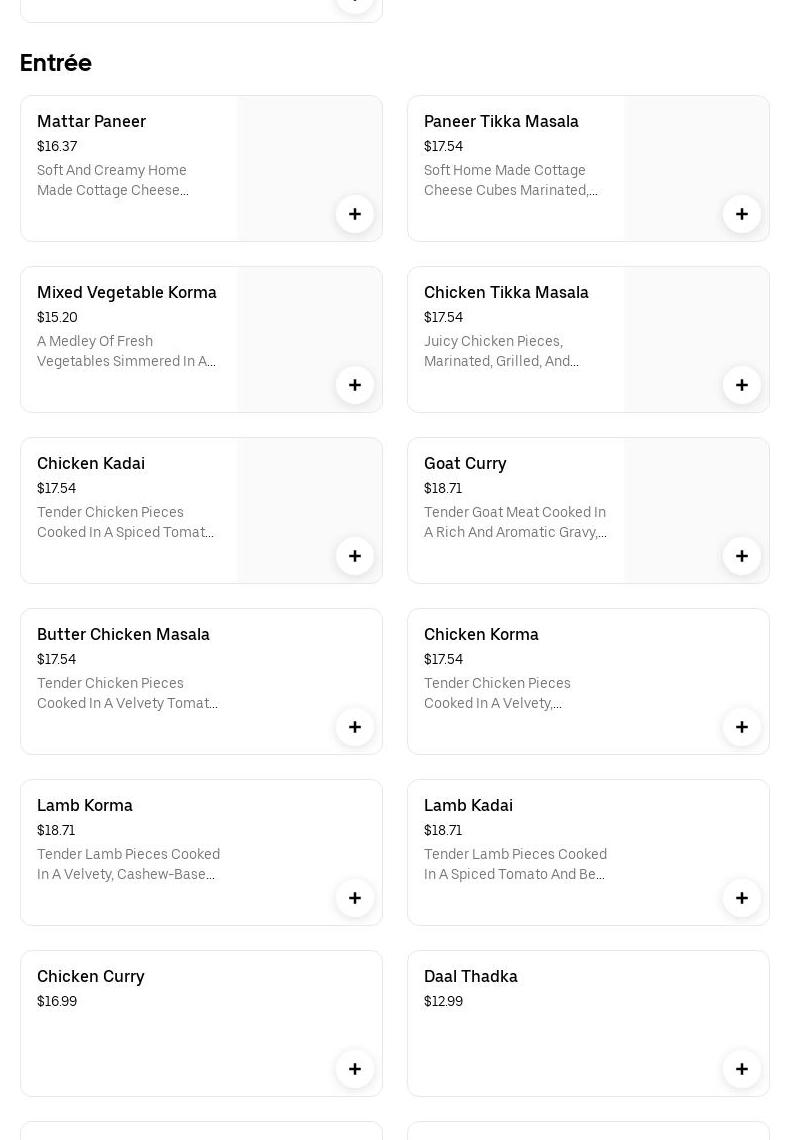This screenshot has height=1140, width=804.
Task: Add Lamb Korma to the order
Action: click(355, 898)
